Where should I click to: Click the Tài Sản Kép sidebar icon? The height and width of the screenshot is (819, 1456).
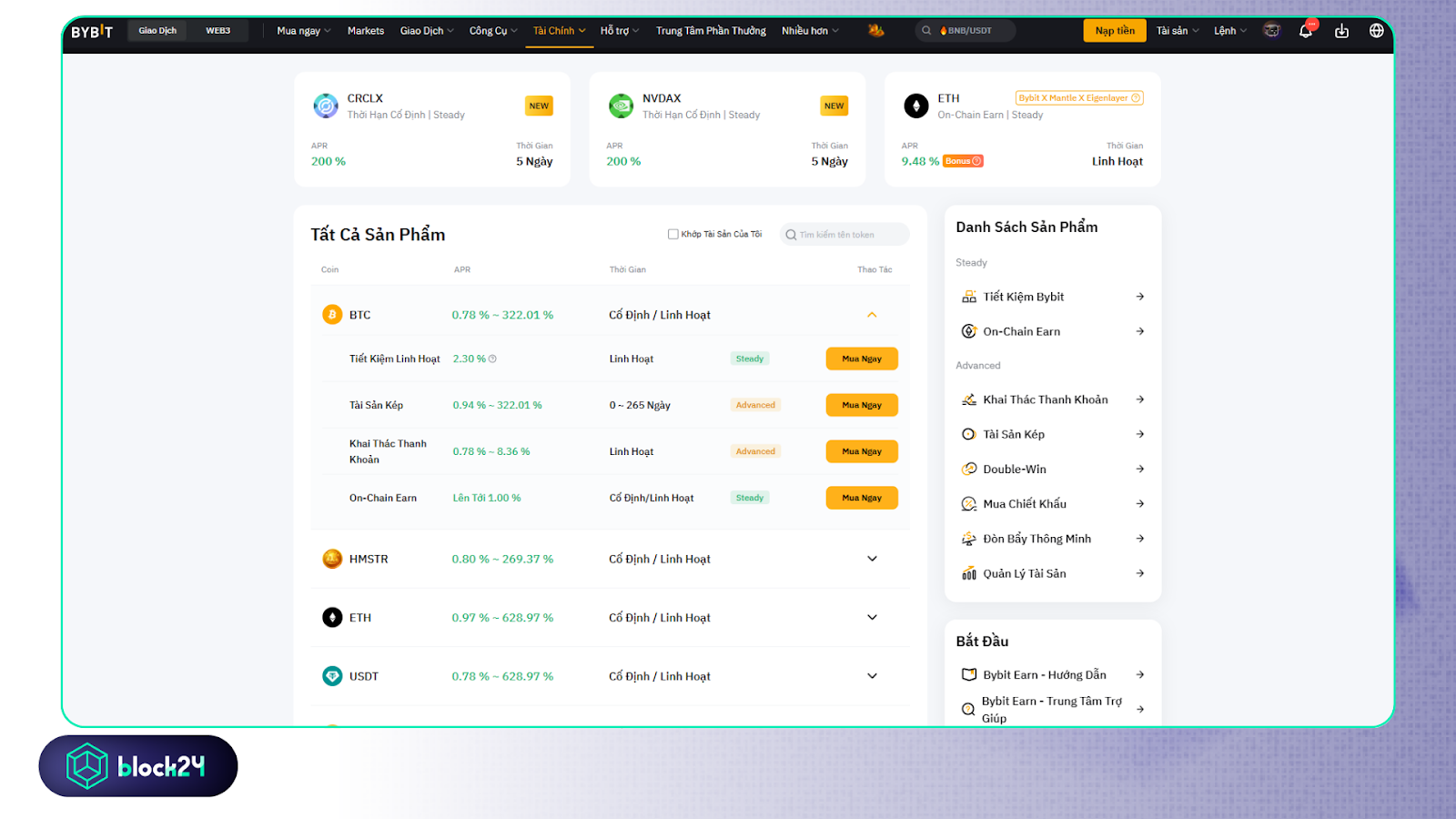coord(969,434)
